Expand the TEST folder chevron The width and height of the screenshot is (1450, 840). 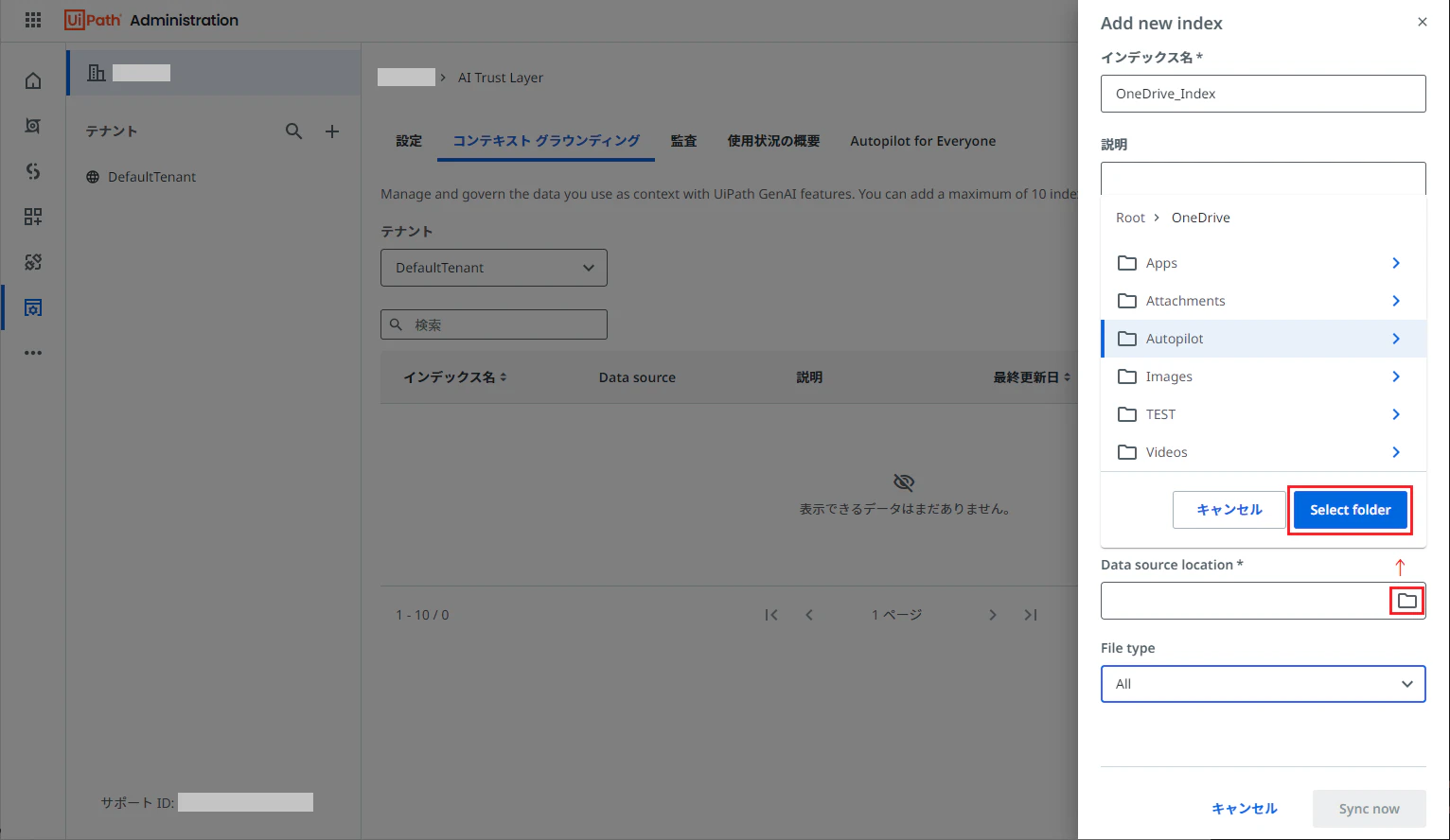point(1396,414)
